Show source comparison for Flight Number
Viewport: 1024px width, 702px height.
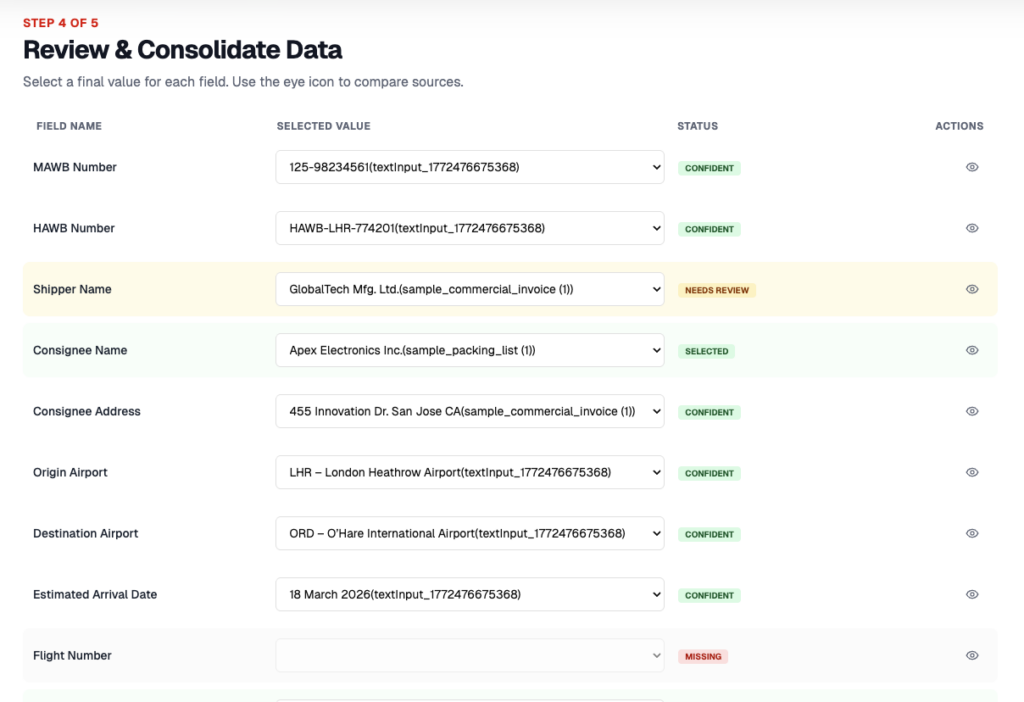coord(971,655)
